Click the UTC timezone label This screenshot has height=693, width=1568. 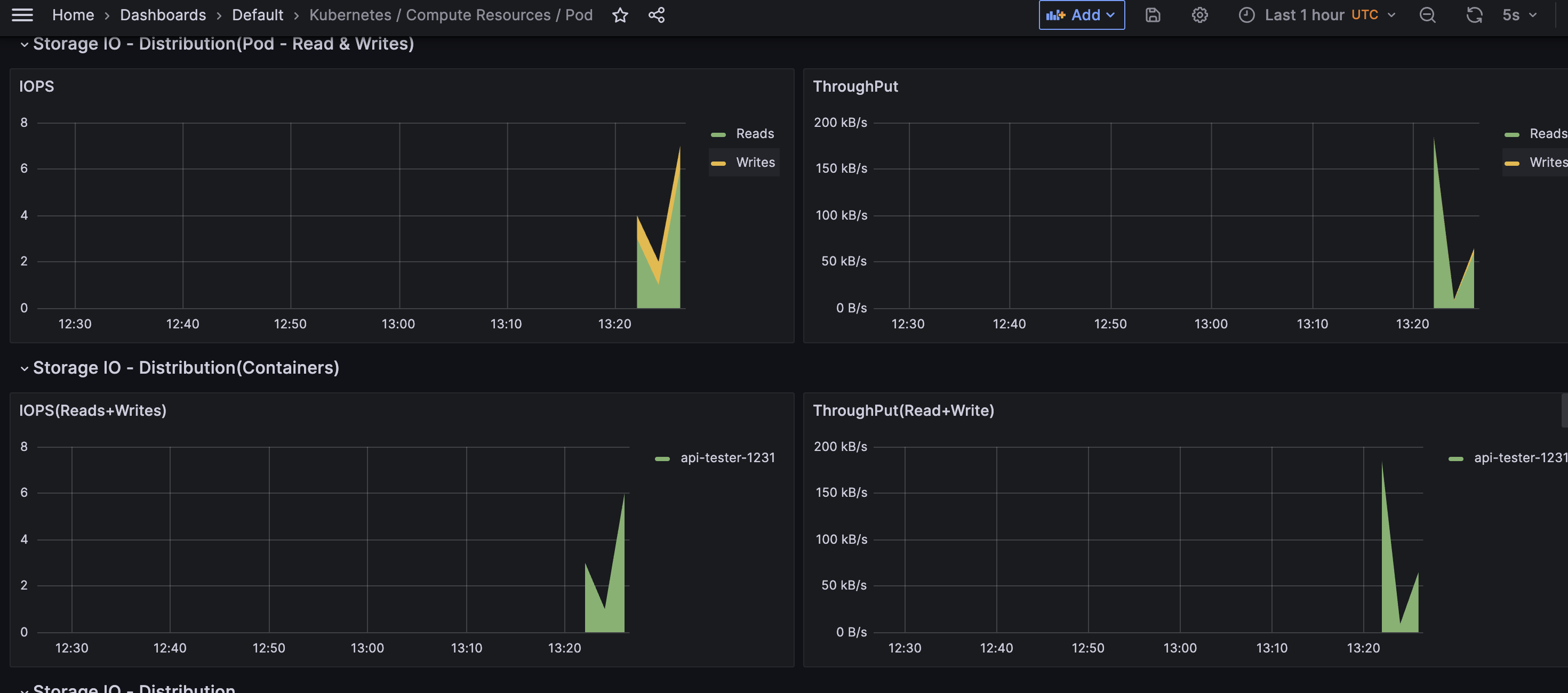coord(1365,14)
